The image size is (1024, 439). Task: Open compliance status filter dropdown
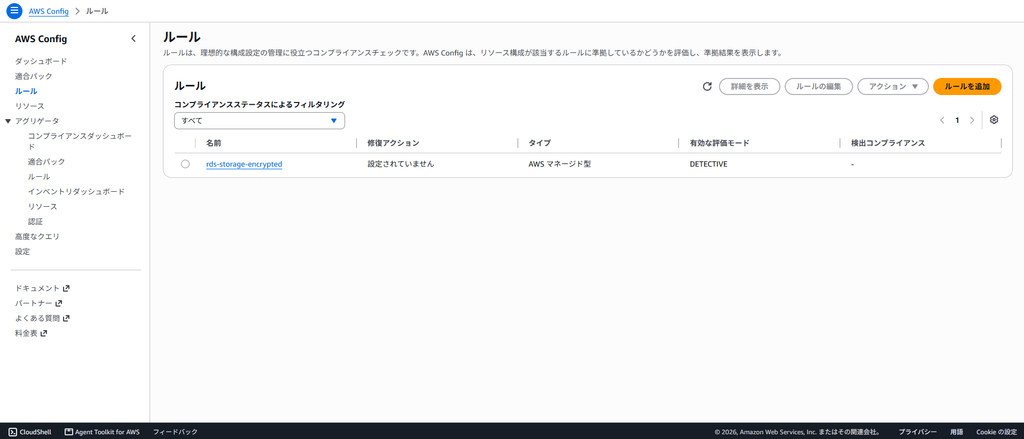(259, 121)
